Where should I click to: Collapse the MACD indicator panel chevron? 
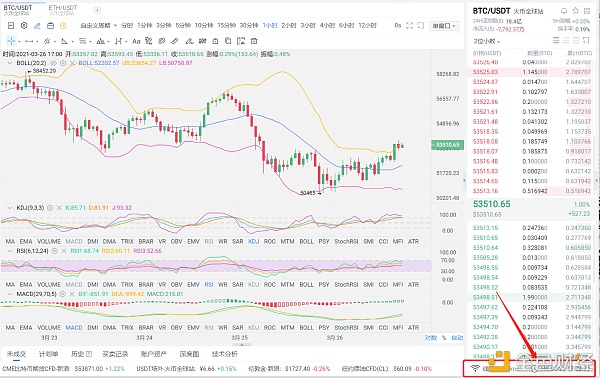point(10,294)
